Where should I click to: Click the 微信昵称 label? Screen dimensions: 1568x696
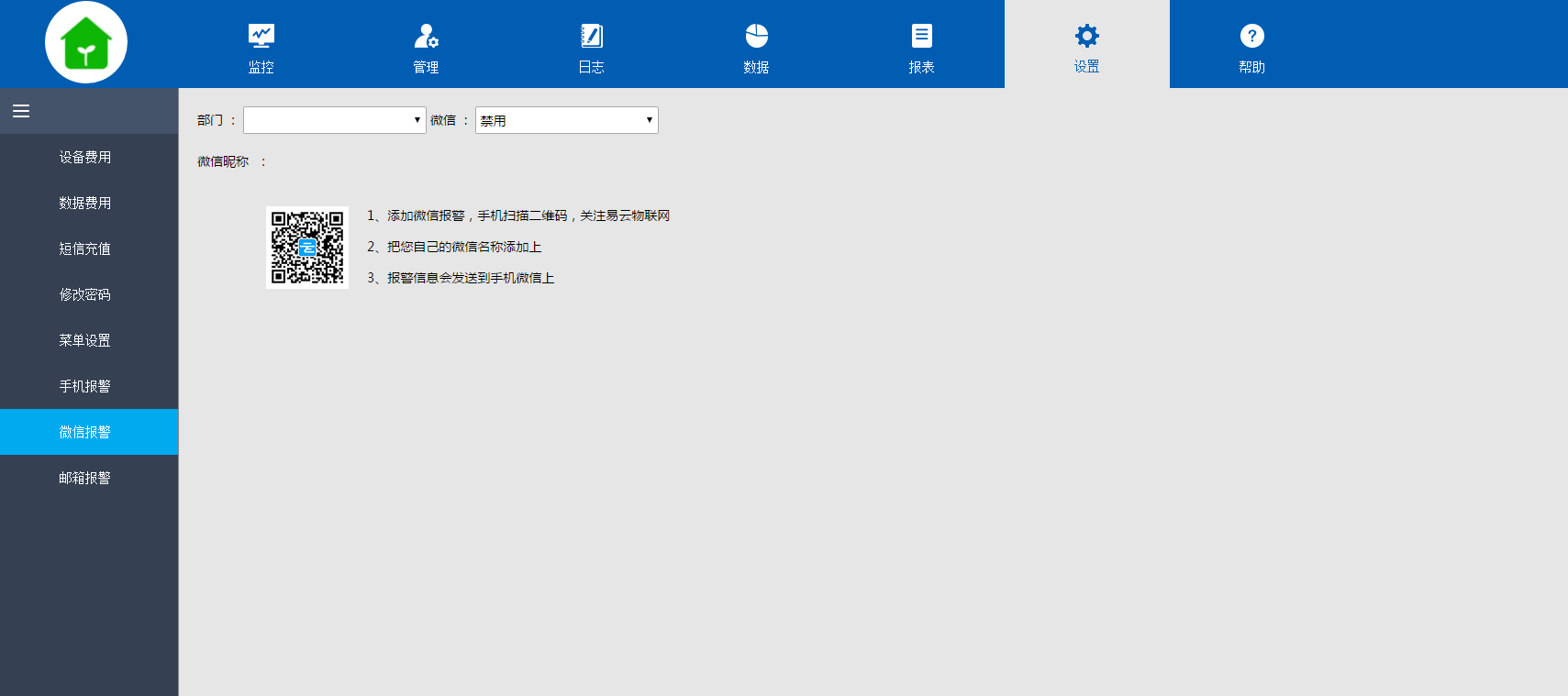(223, 161)
